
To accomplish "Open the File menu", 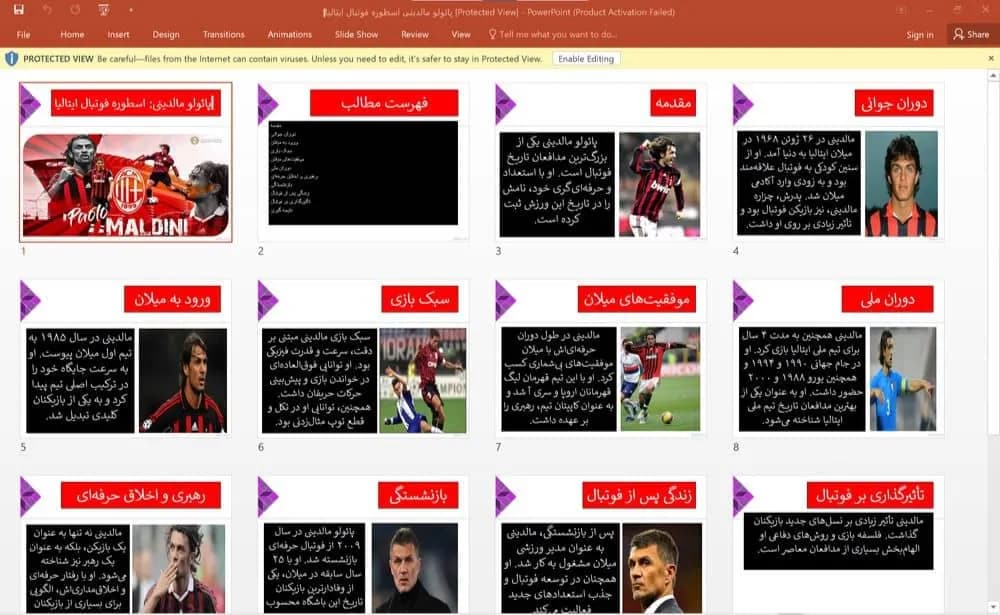I will pyautogui.click(x=24, y=34).
